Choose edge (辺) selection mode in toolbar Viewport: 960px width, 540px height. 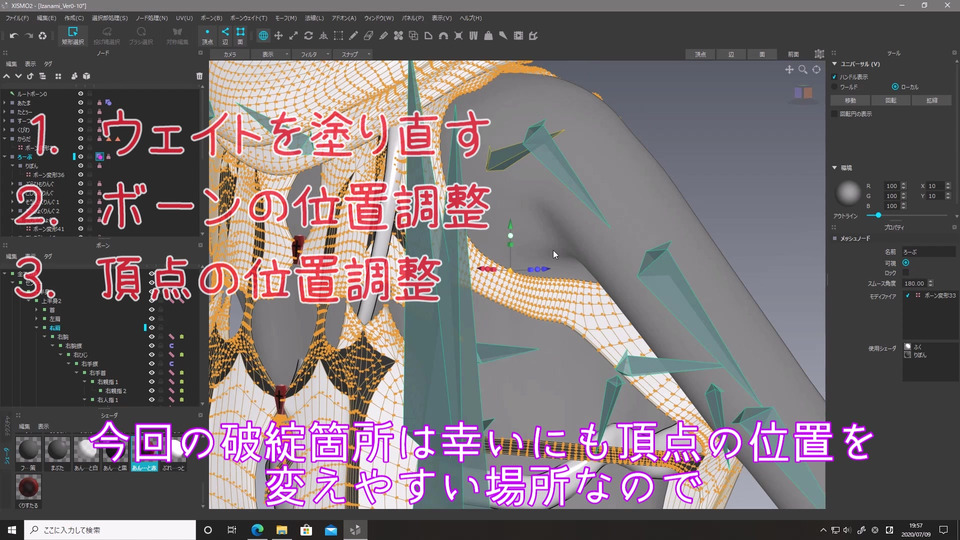(225, 36)
